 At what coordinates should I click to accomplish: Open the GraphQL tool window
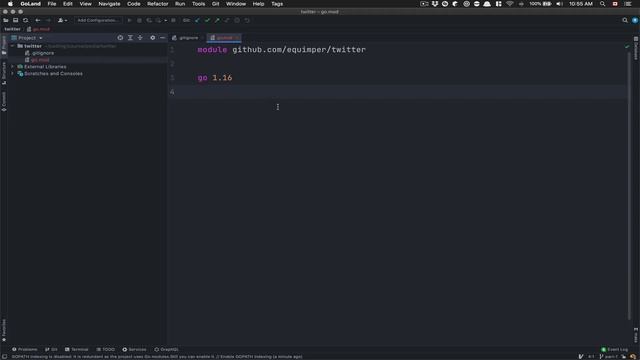166,349
